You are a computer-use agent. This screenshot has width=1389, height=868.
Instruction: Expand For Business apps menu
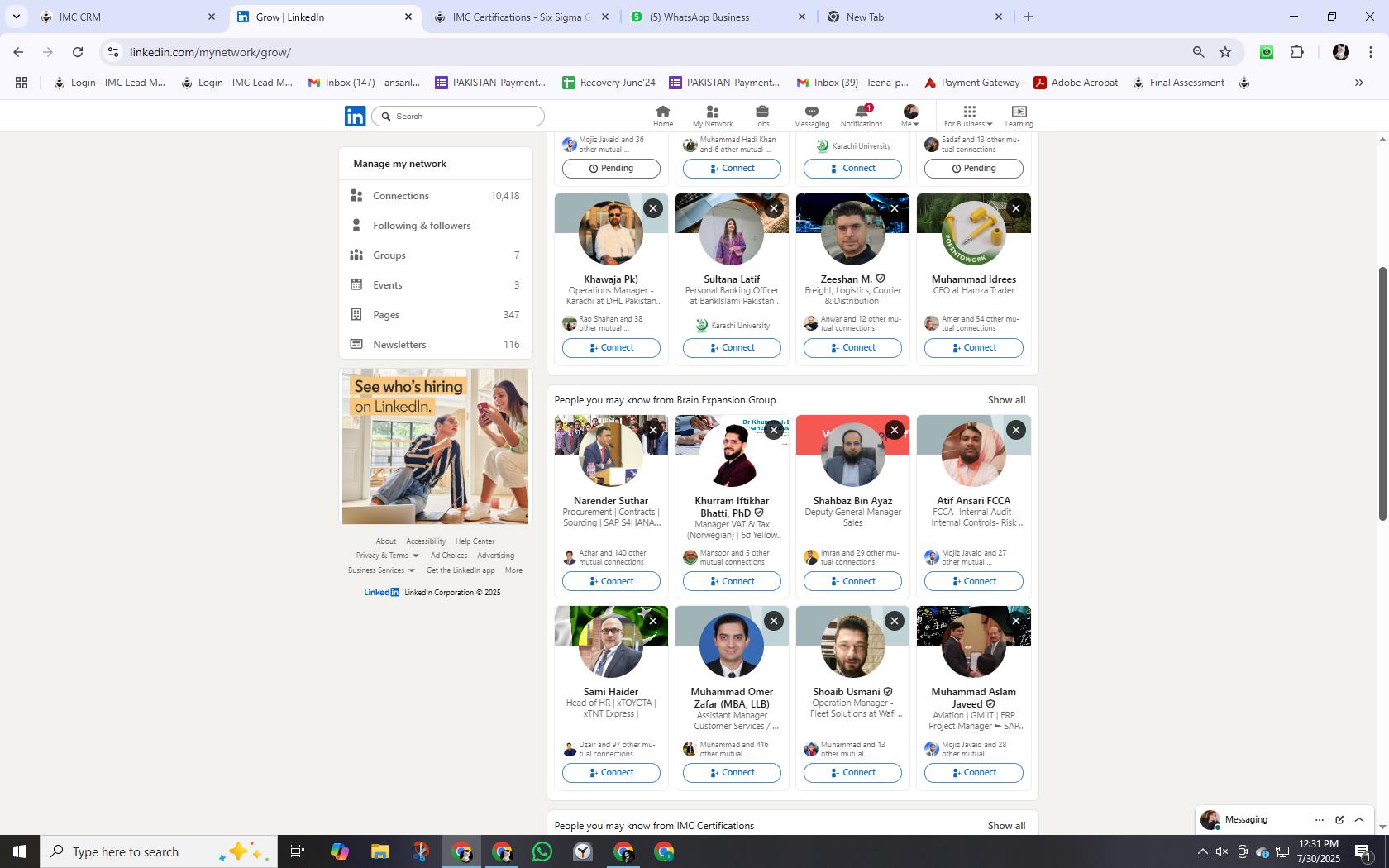[968, 116]
